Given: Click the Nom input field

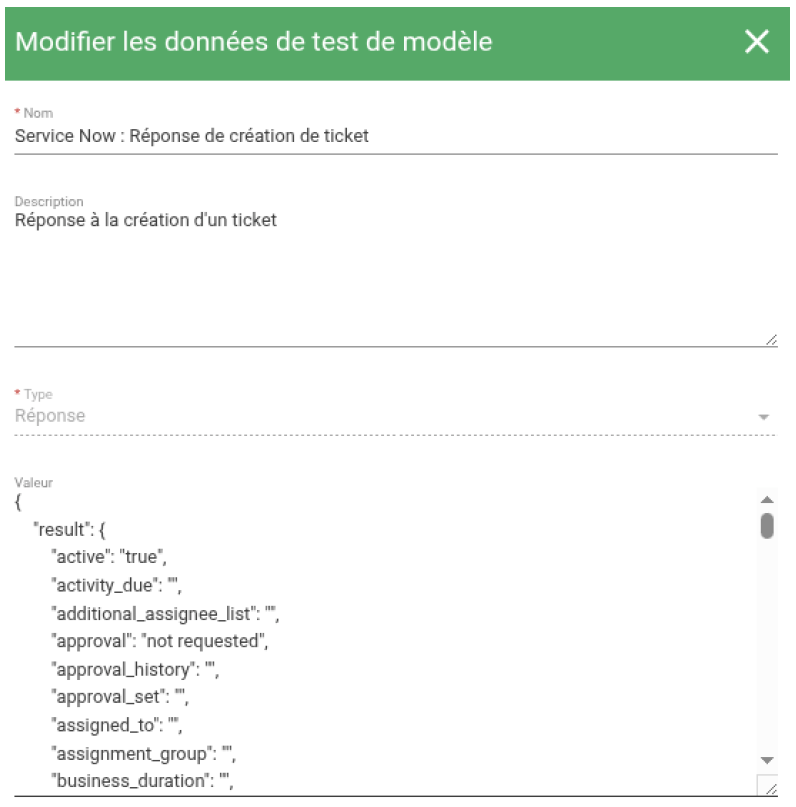Looking at the screenshot, I should tap(395, 136).
